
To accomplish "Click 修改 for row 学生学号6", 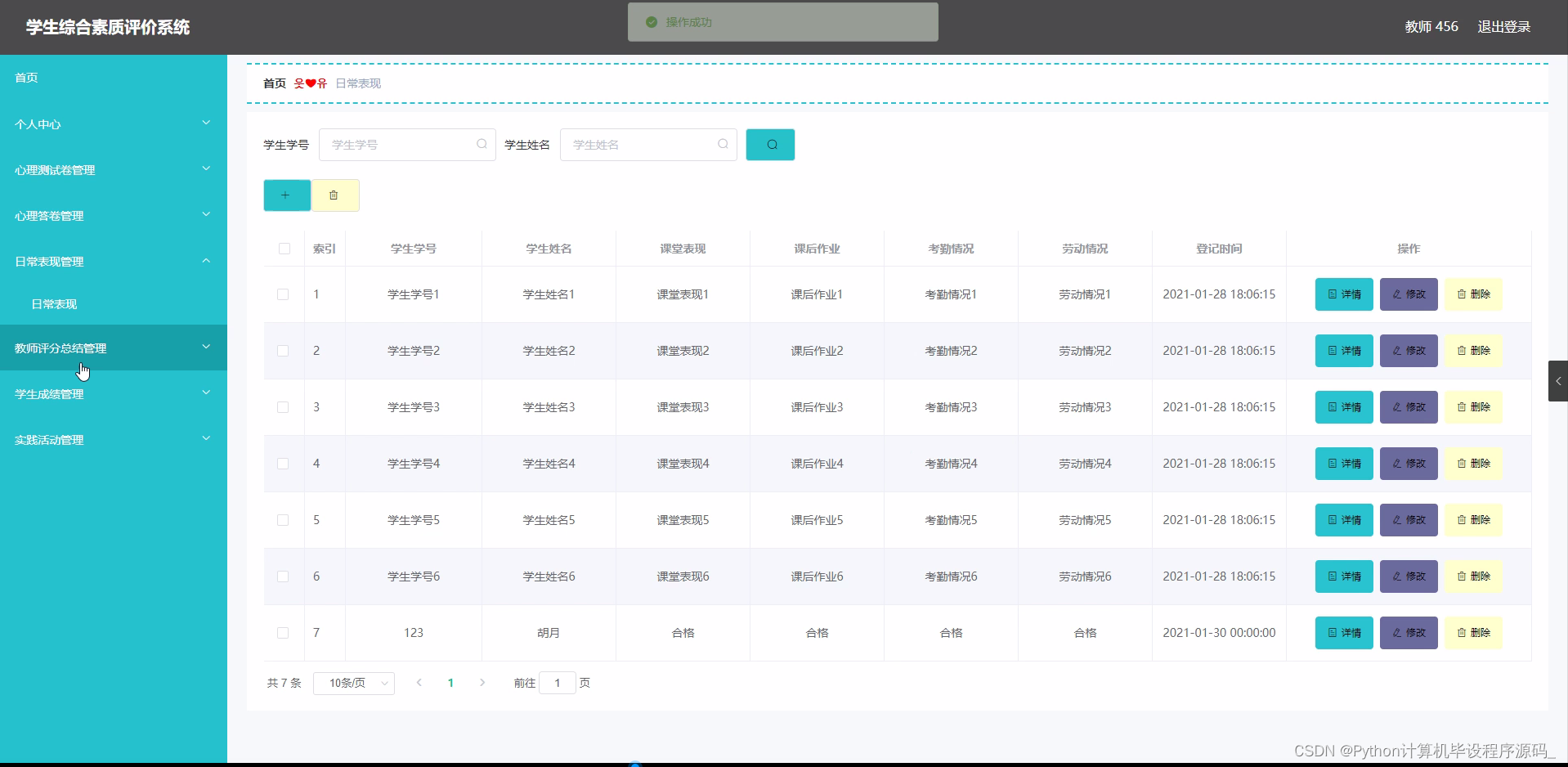I will pyautogui.click(x=1409, y=576).
